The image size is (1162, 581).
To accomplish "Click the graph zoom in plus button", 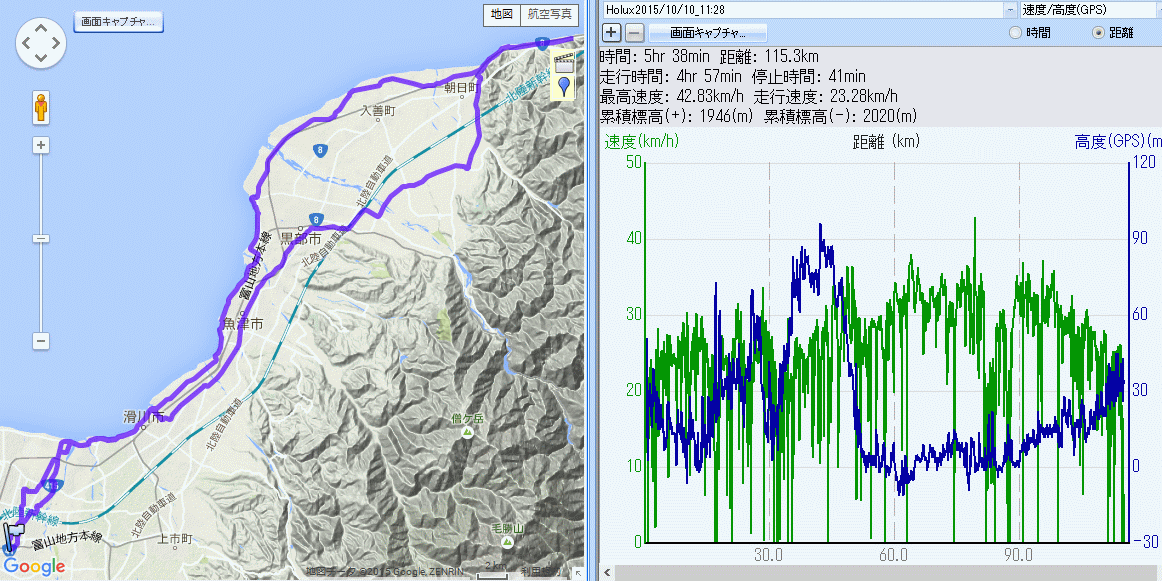I will [x=612, y=32].
